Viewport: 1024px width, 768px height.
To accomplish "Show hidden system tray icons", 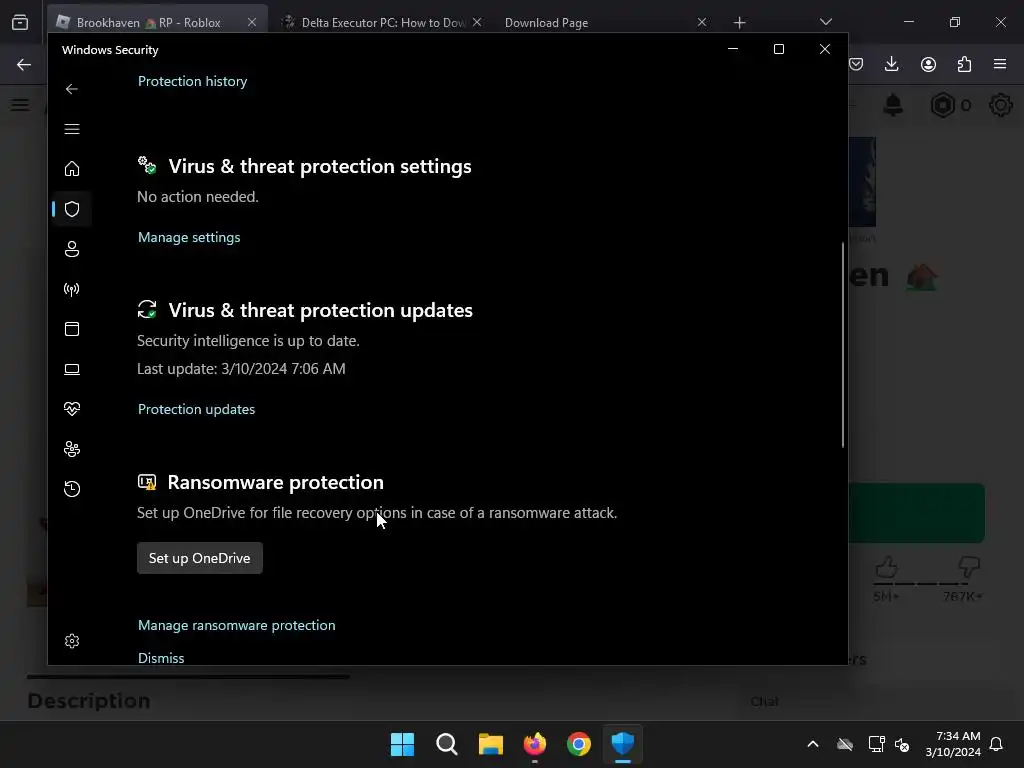I will 813,744.
